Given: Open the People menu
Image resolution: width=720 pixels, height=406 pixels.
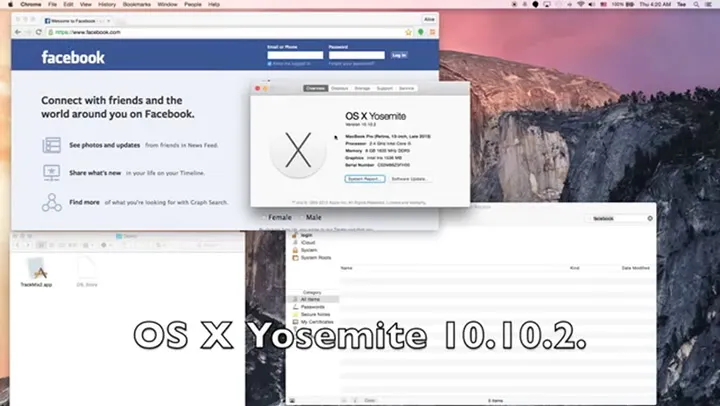Looking at the screenshot, I should (x=193, y=4).
